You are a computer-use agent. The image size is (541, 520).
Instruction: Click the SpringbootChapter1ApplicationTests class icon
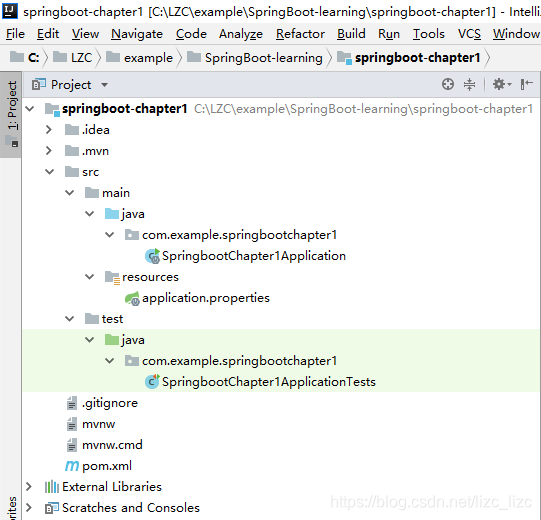[x=152, y=382]
